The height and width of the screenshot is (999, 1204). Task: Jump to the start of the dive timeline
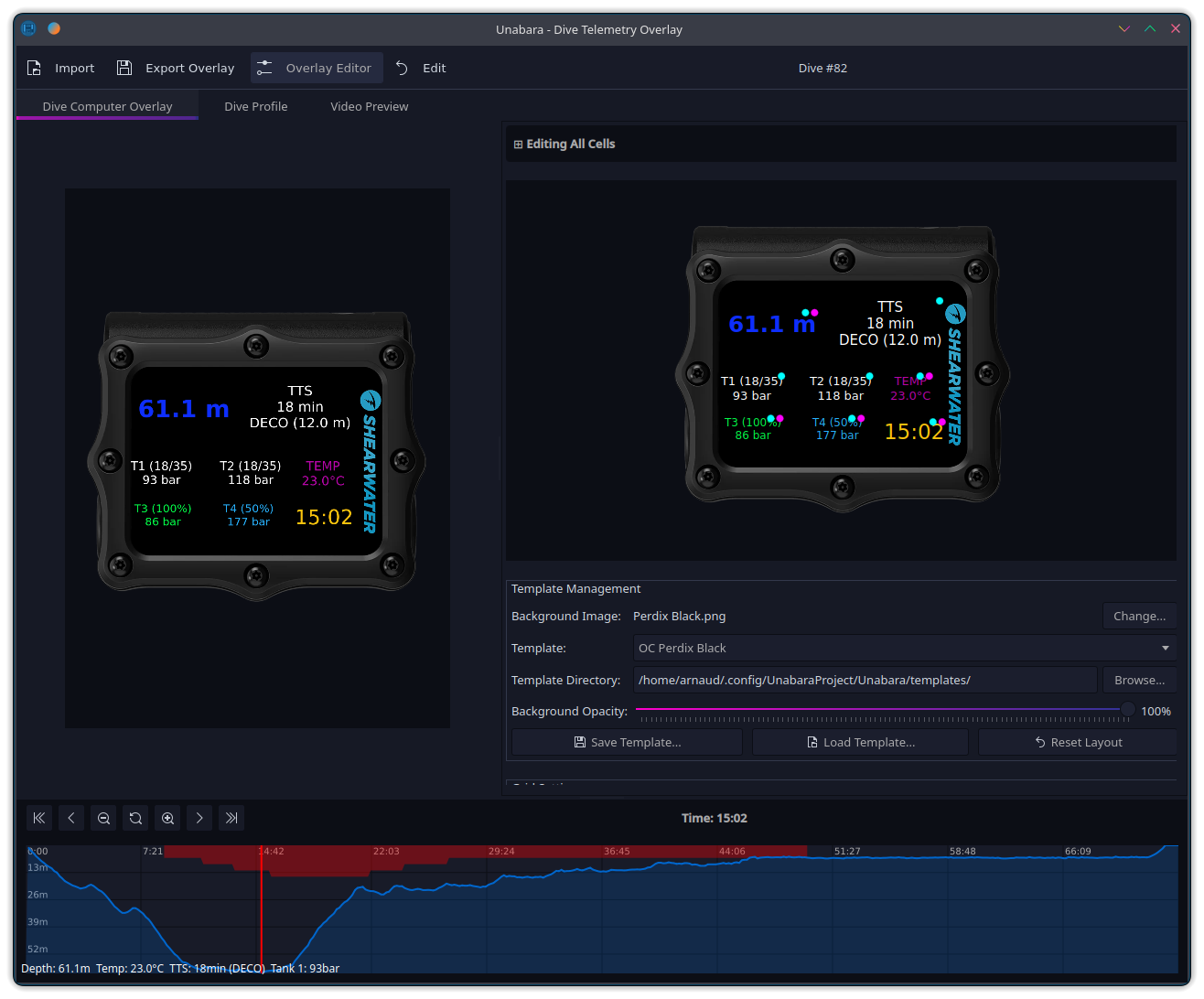click(x=39, y=818)
